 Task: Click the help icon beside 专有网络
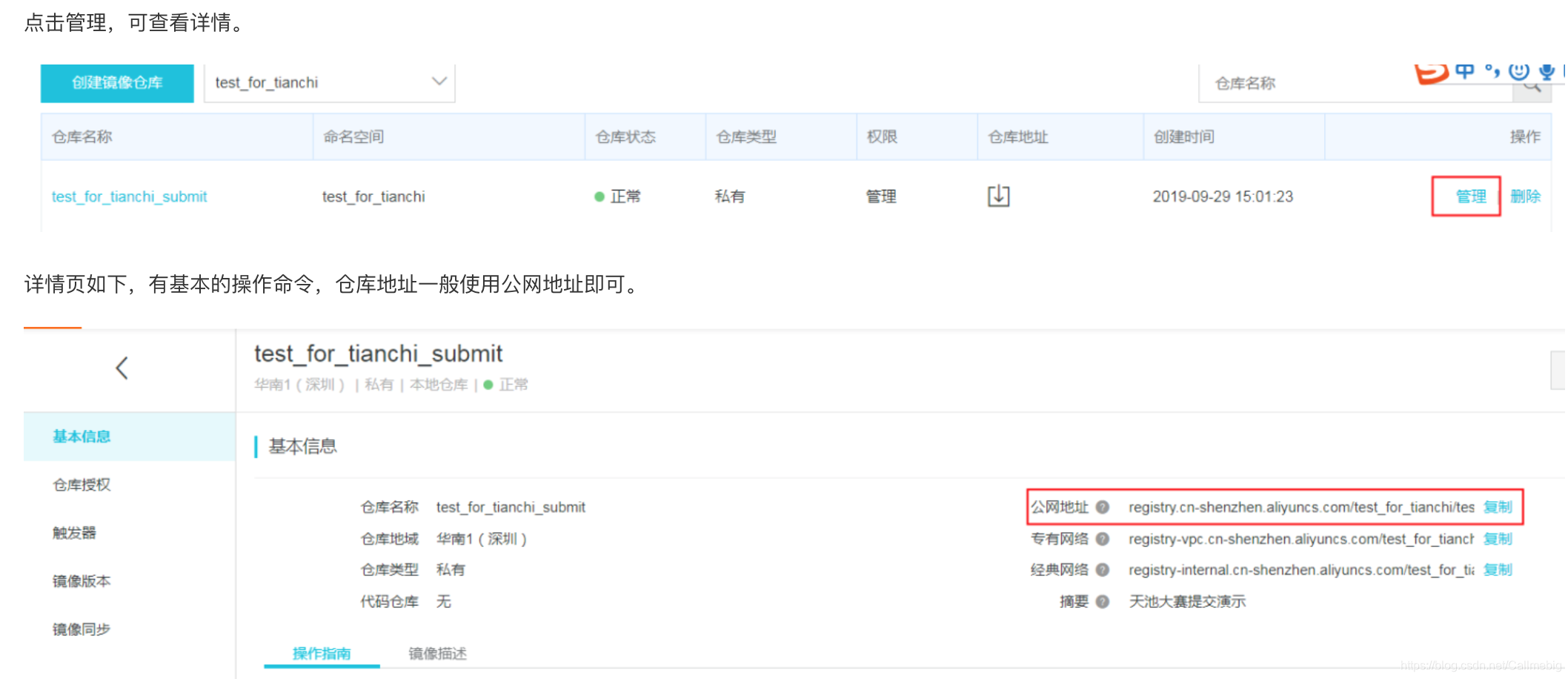click(x=1102, y=539)
